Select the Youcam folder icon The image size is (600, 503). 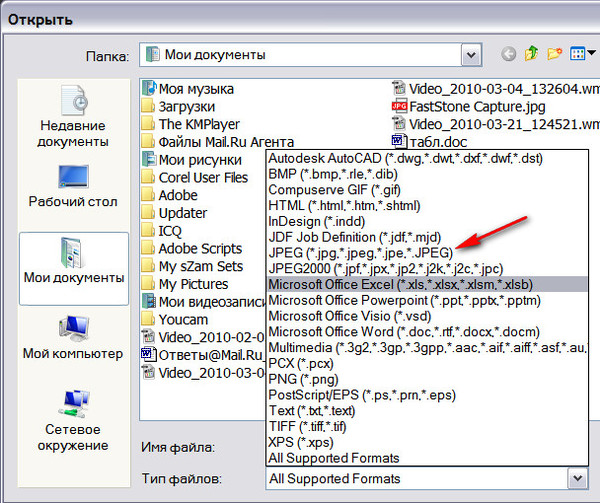coord(148,319)
